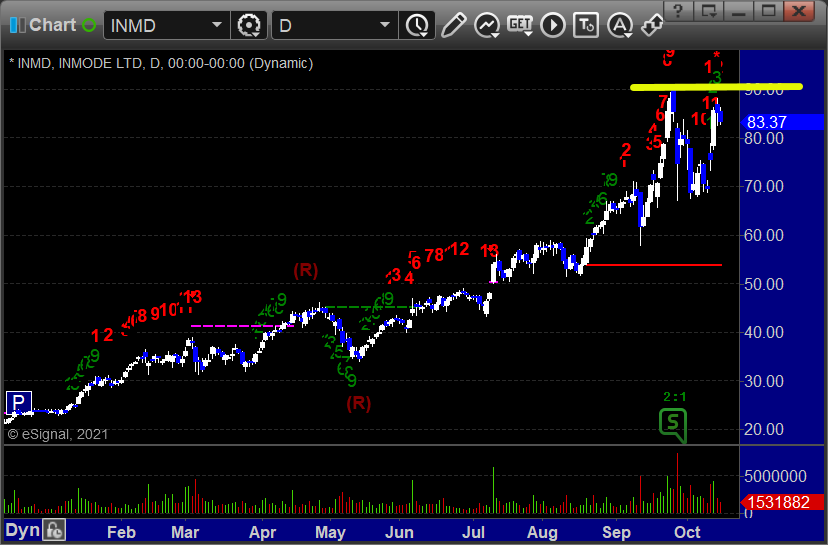Viewport: 828px width, 545px height.
Task: Click the 83.37 current price label
Action: (783, 123)
